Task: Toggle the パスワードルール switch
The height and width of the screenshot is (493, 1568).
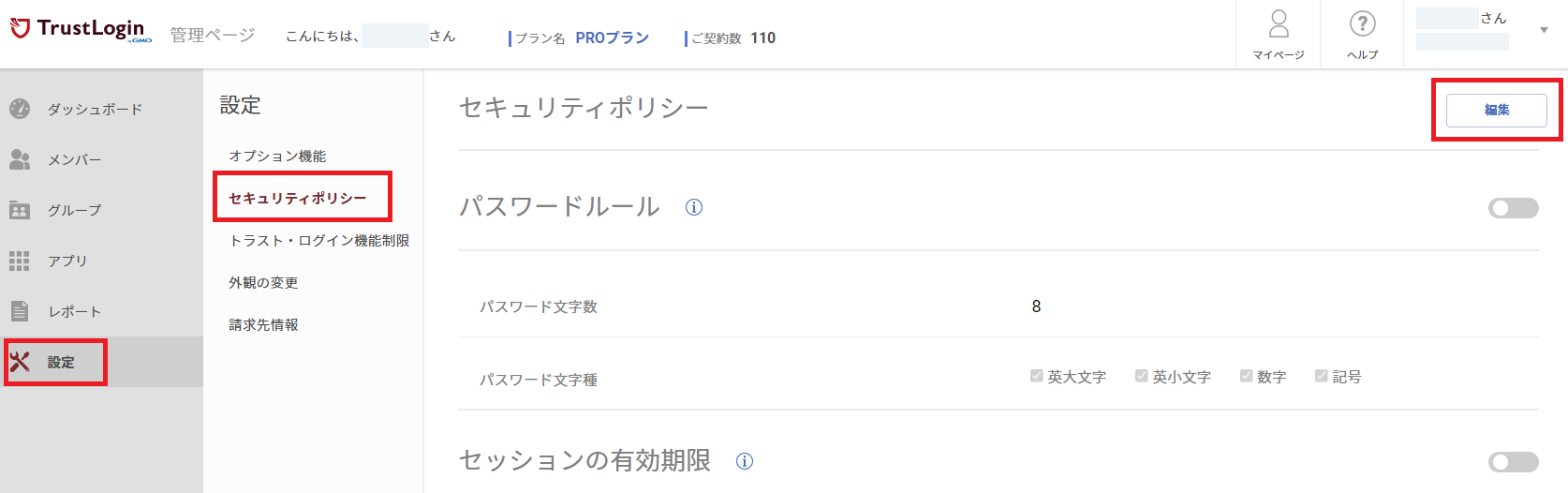Action: pyautogui.click(x=1513, y=208)
